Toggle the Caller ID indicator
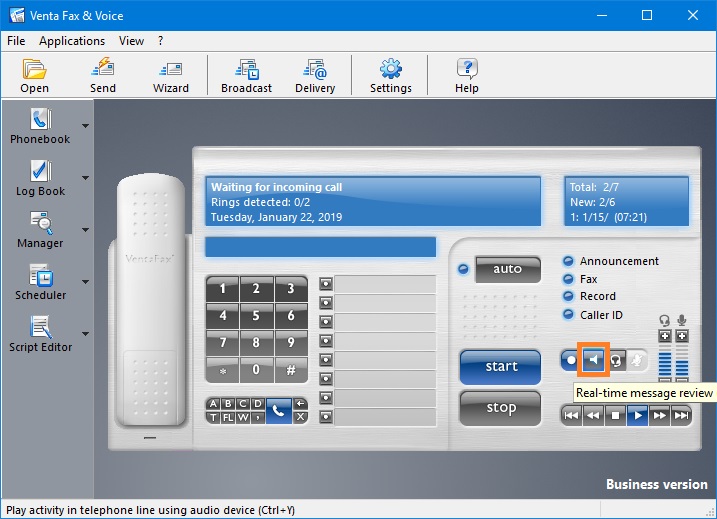Viewport: 717px width, 519px height. pyautogui.click(x=568, y=315)
